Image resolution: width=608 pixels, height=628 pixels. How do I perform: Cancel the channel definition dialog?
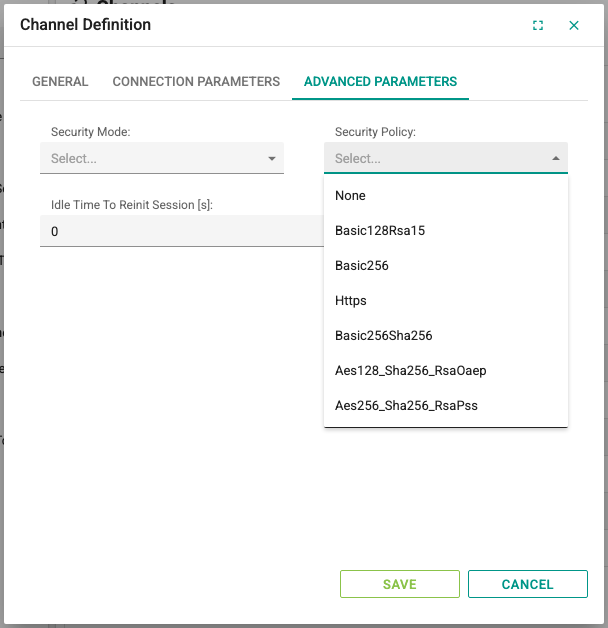click(527, 584)
